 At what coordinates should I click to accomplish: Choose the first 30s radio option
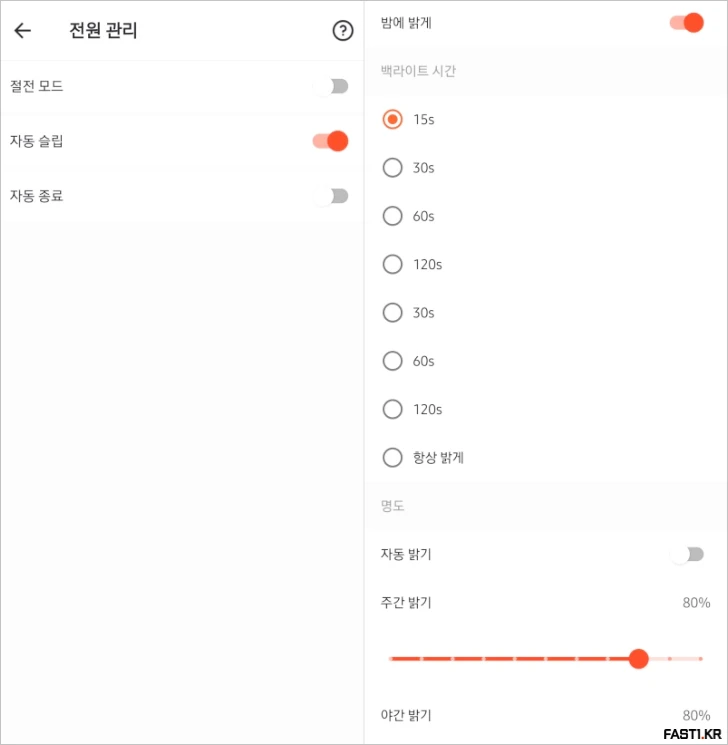coord(393,168)
